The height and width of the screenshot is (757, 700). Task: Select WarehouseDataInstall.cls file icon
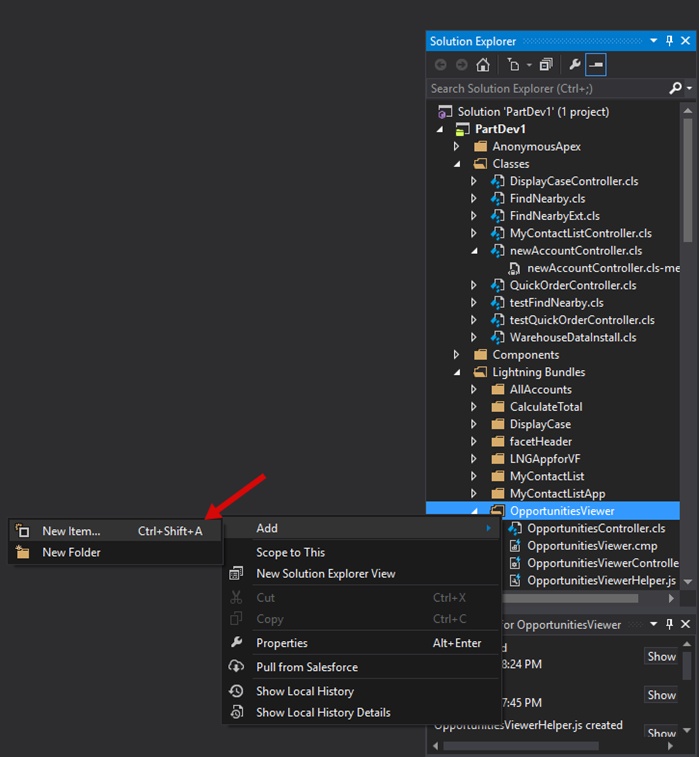498,337
